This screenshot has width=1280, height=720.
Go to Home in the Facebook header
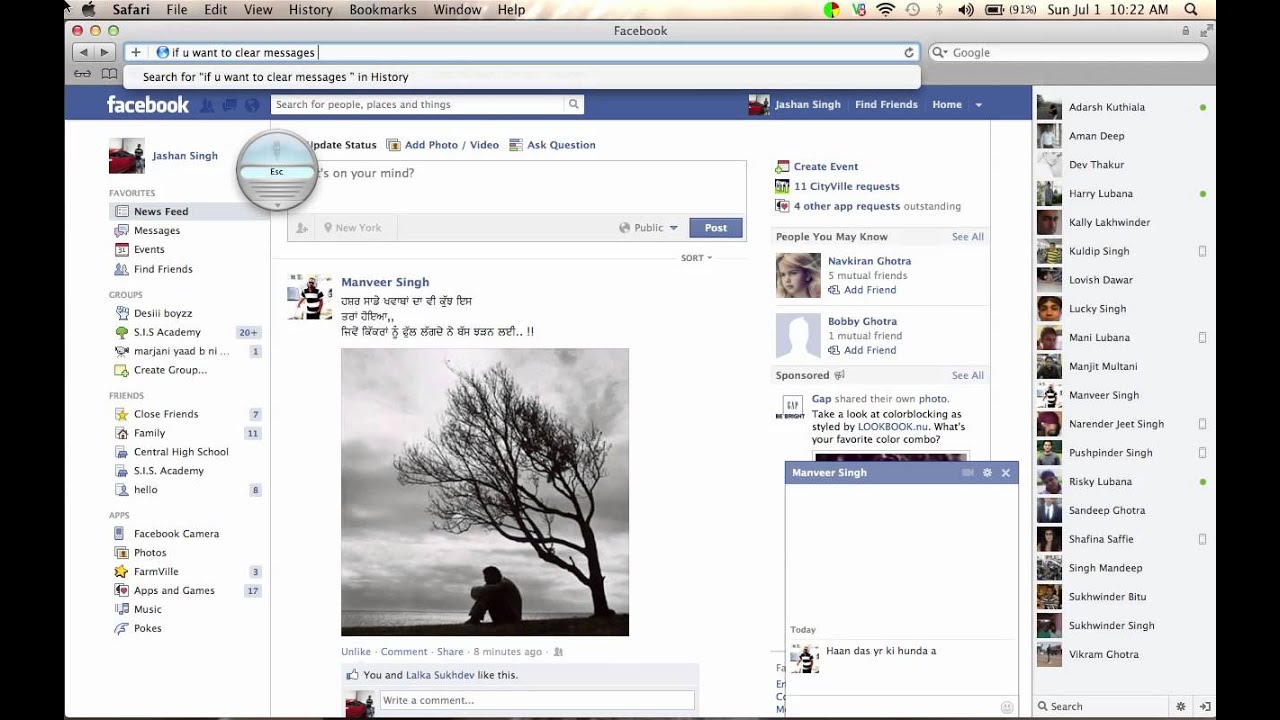coord(947,105)
